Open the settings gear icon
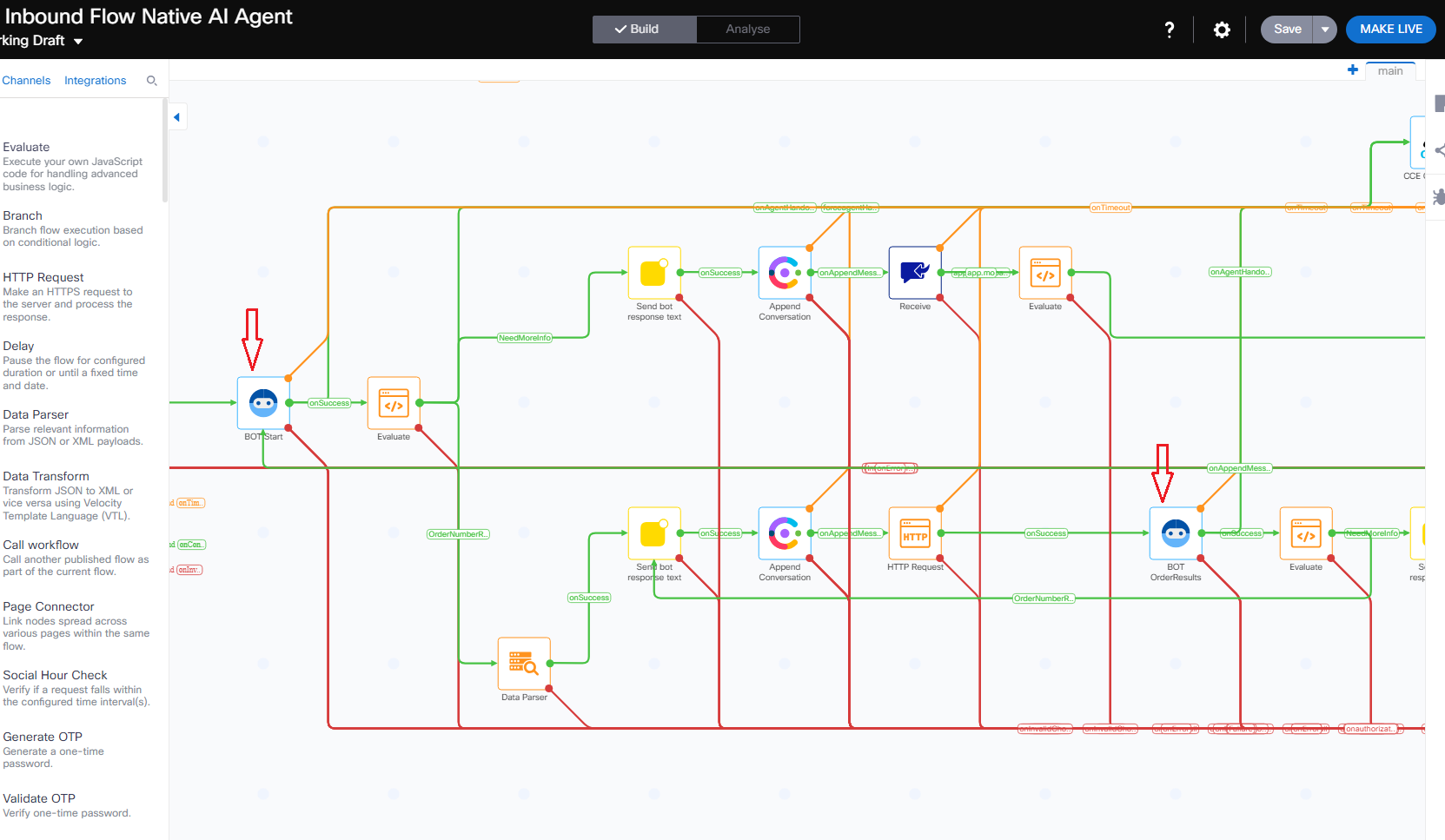 [x=1222, y=30]
